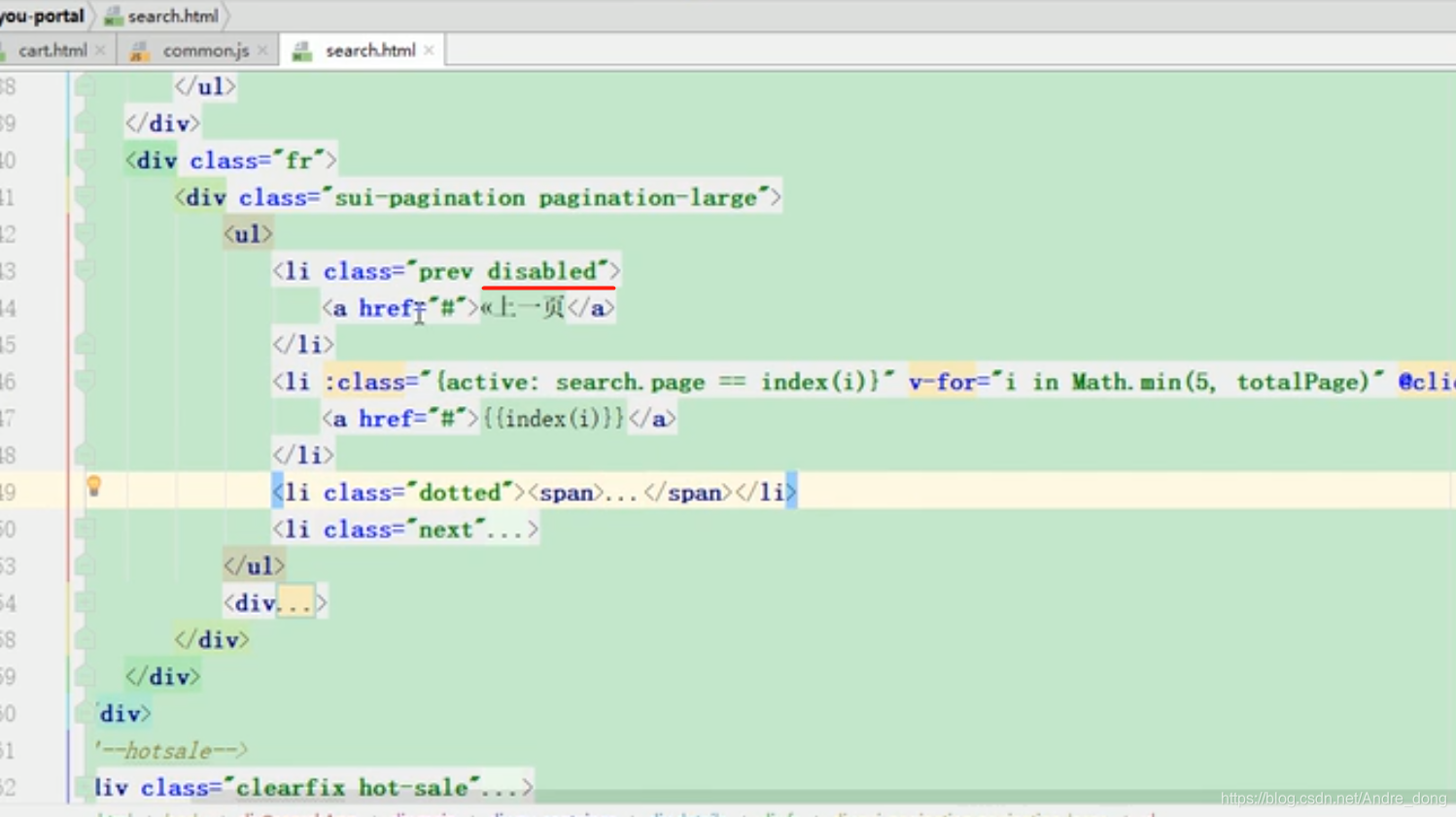
Task: Collapse fold marker beside li class="prev disabled"
Action: coord(85,271)
